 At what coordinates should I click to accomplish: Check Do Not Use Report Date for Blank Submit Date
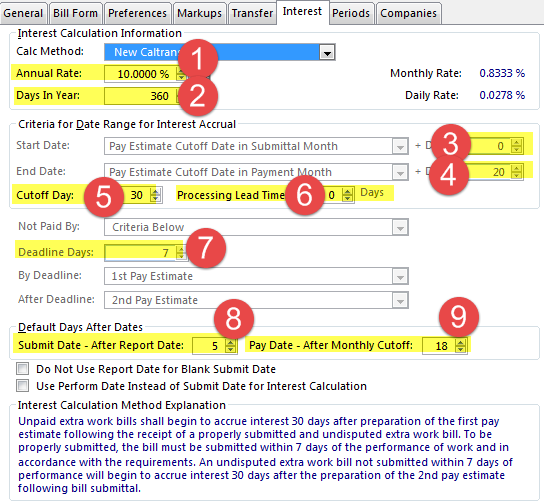pos(23,368)
